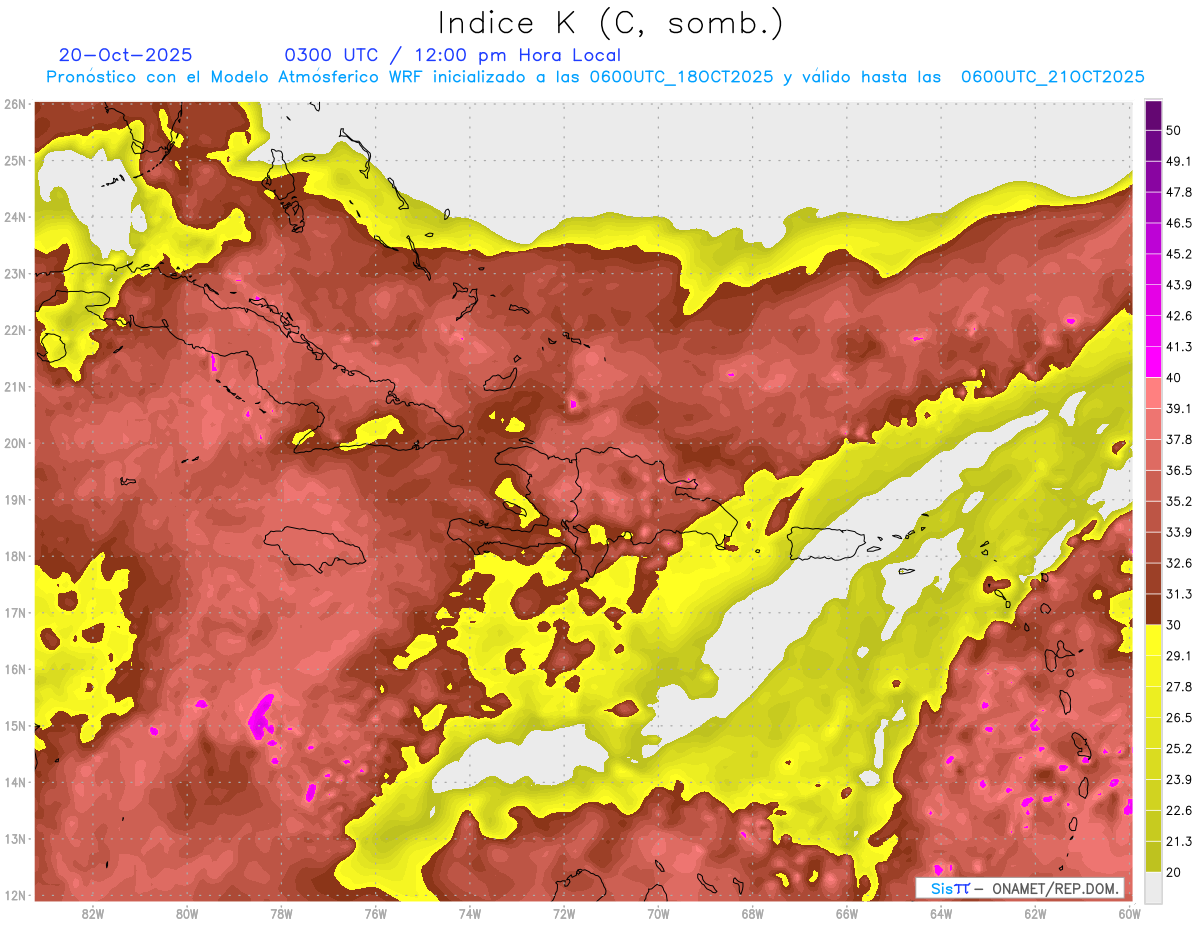Click the '50' color bar label
This screenshot has width=1200, height=927.
[x=1173, y=130]
